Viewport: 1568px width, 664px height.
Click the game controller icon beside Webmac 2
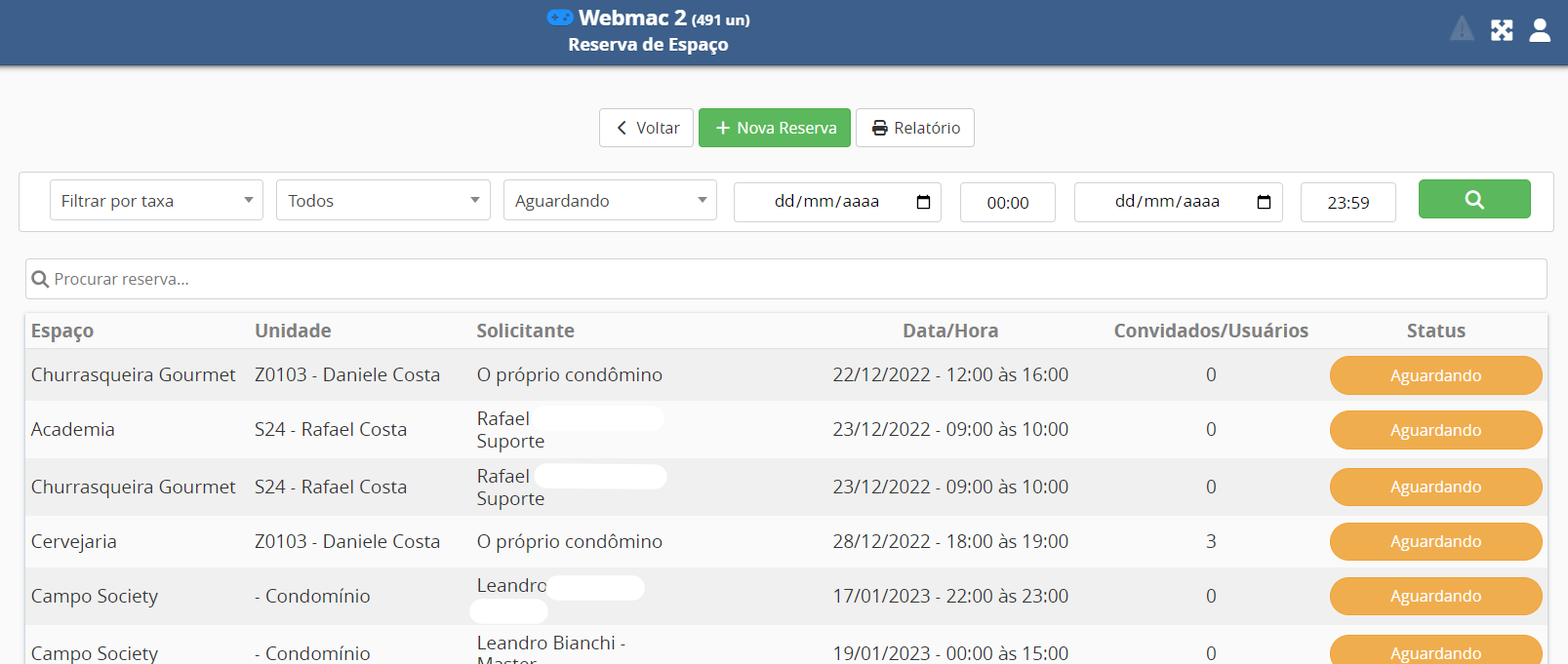coord(559,18)
